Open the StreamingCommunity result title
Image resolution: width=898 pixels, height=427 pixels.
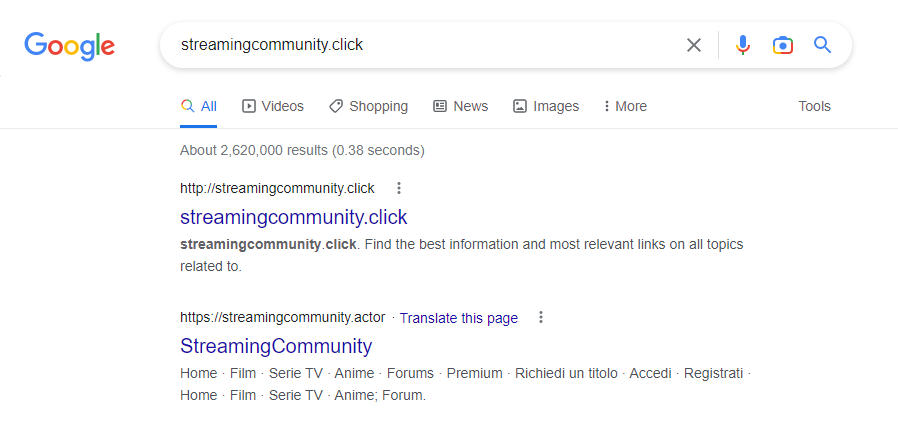[276, 346]
